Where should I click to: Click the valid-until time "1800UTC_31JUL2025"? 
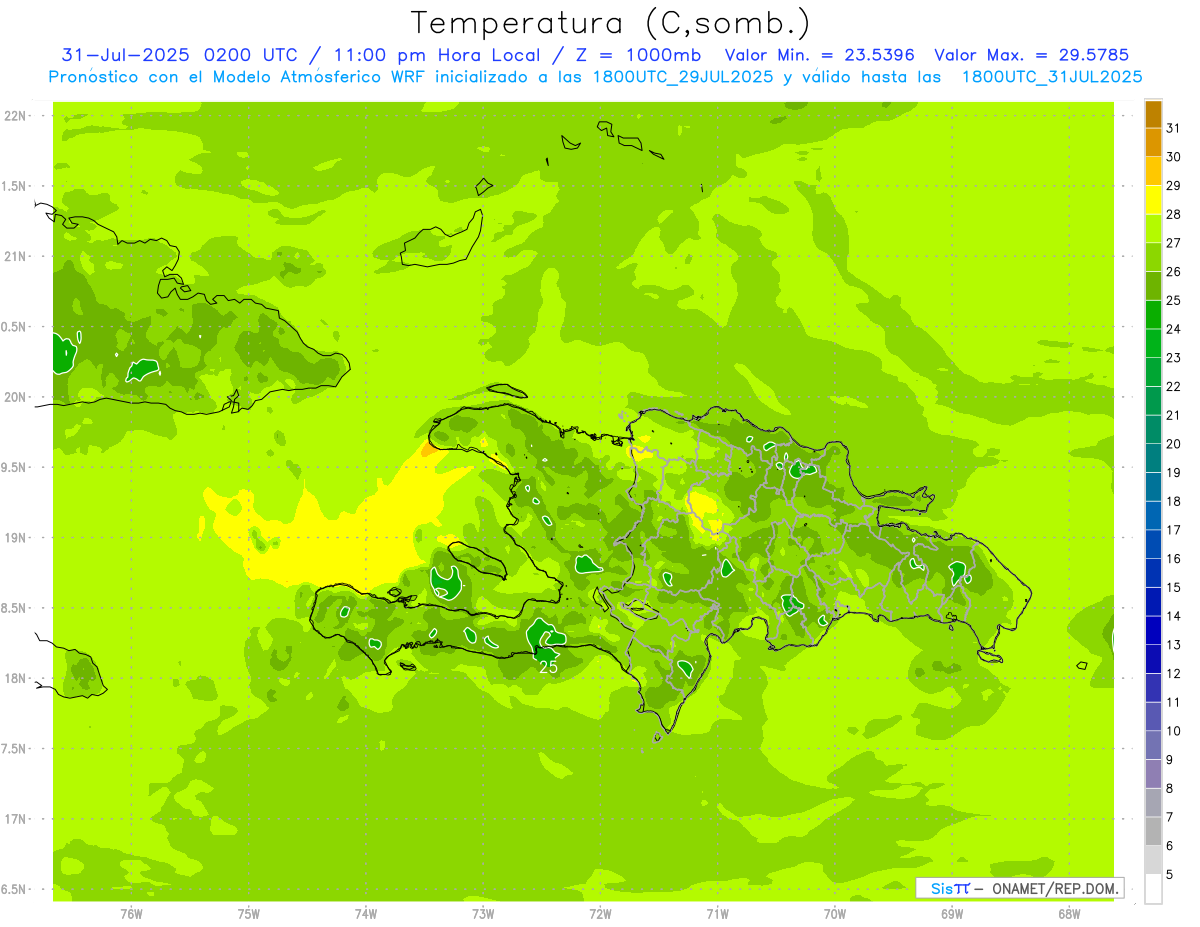[x=1051, y=76]
